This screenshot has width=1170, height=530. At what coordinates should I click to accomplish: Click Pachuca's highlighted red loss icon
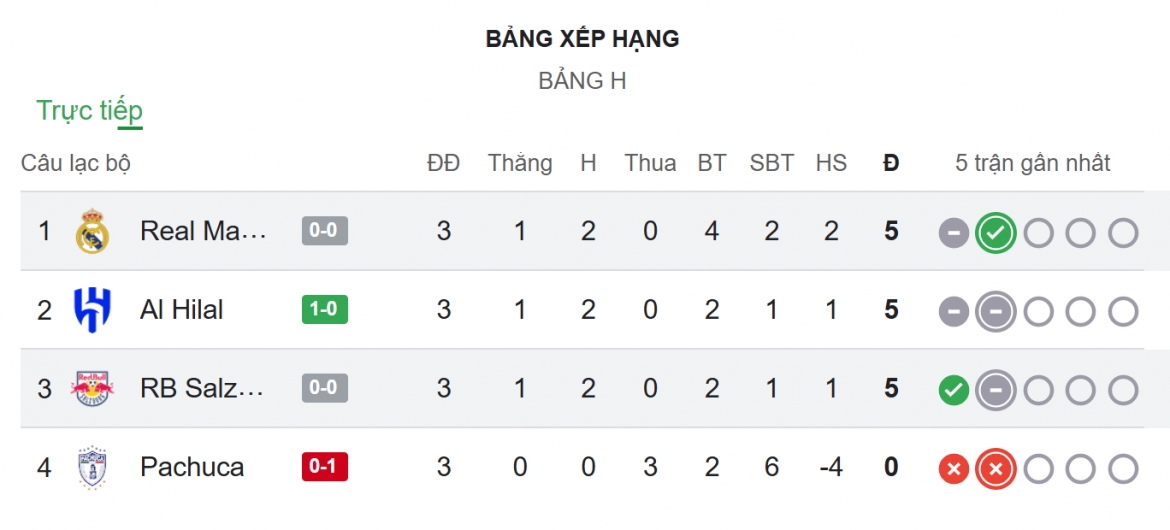click(x=996, y=469)
